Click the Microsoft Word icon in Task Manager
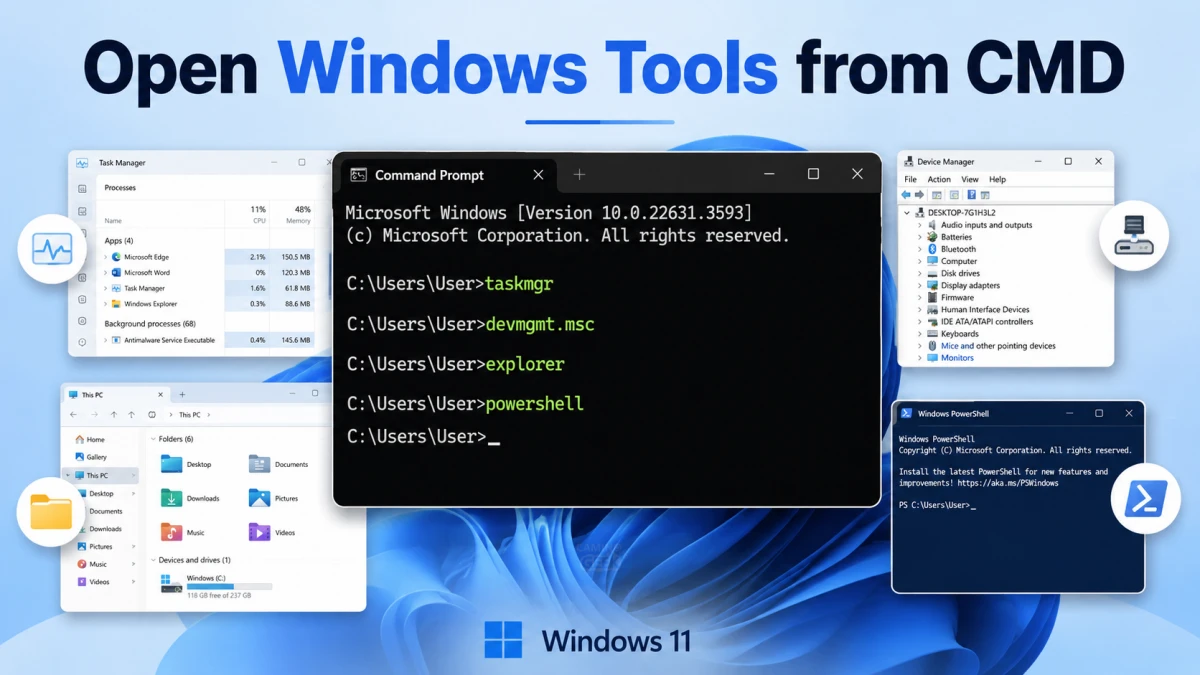This screenshot has height=675, width=1200. (116, 273)
